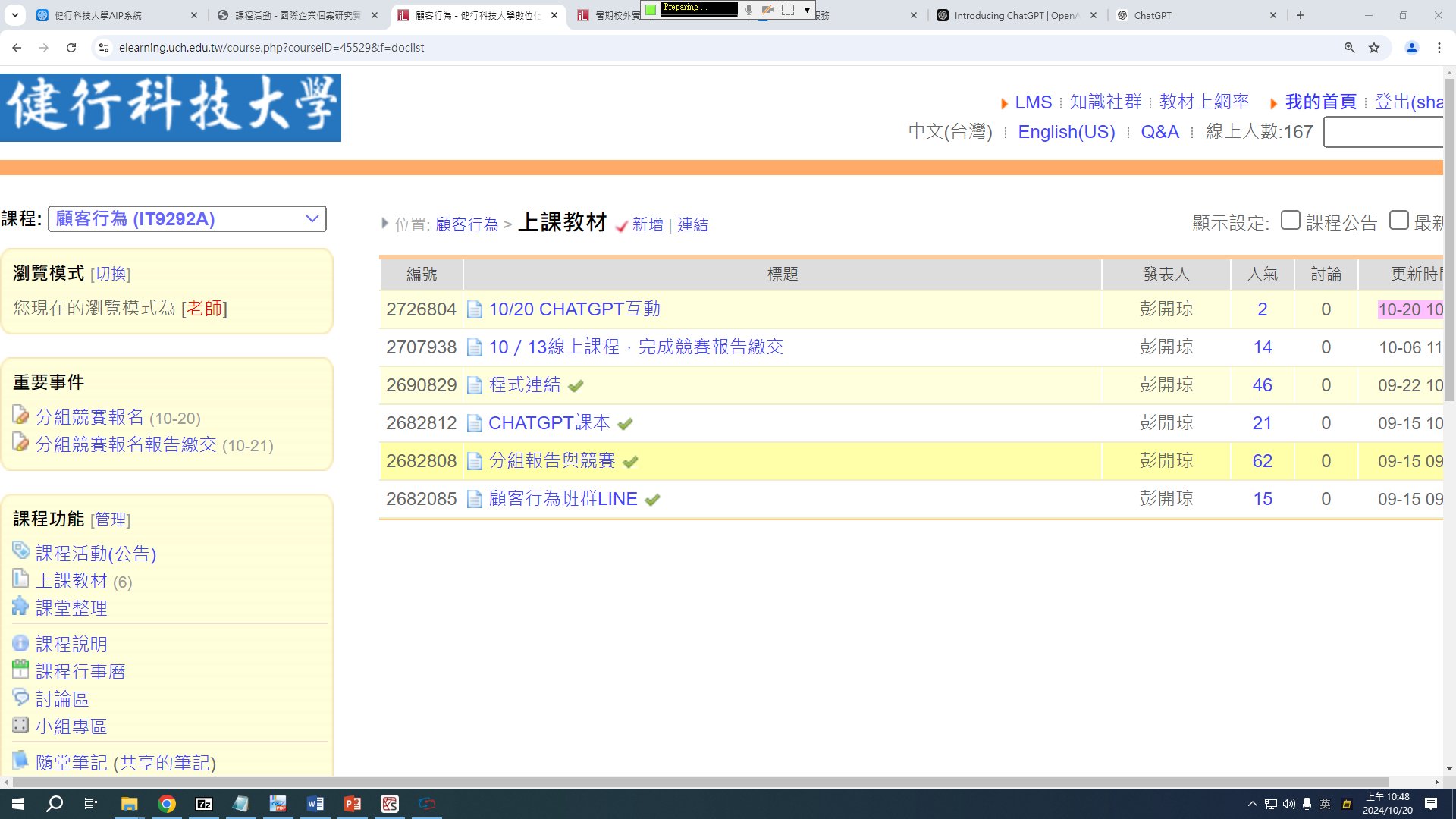1456x819 pixels.
Task: Click the document icon beside CHATGPT課本
Action: tap(475, 423)
